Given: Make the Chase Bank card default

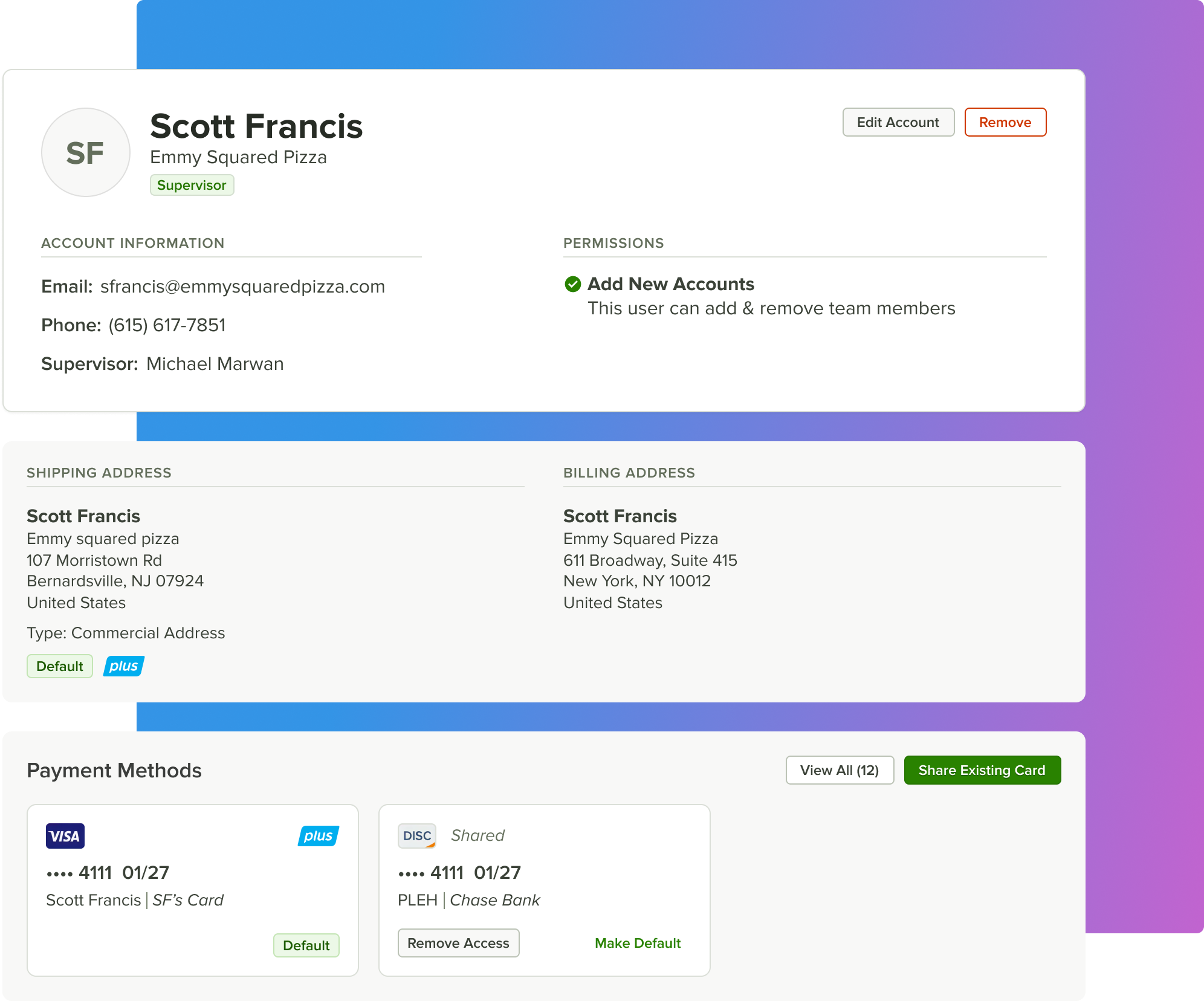Looking at the screenshot, I should click(x=637, y=943).
